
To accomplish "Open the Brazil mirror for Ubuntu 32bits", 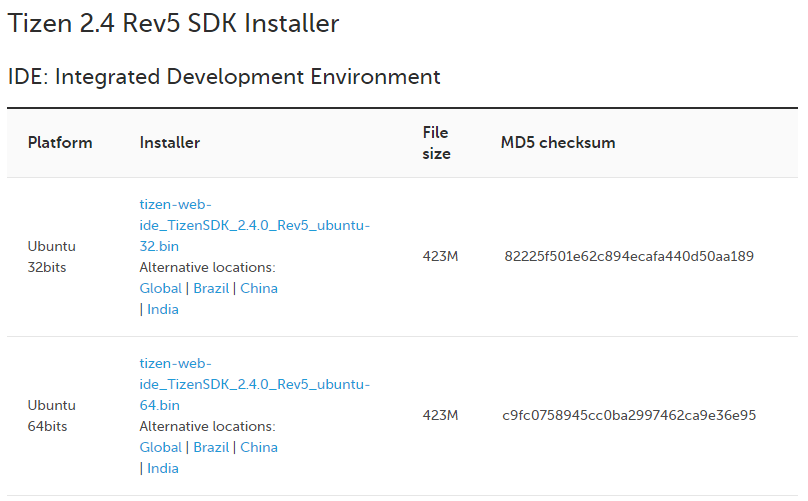I will [211, 288].
